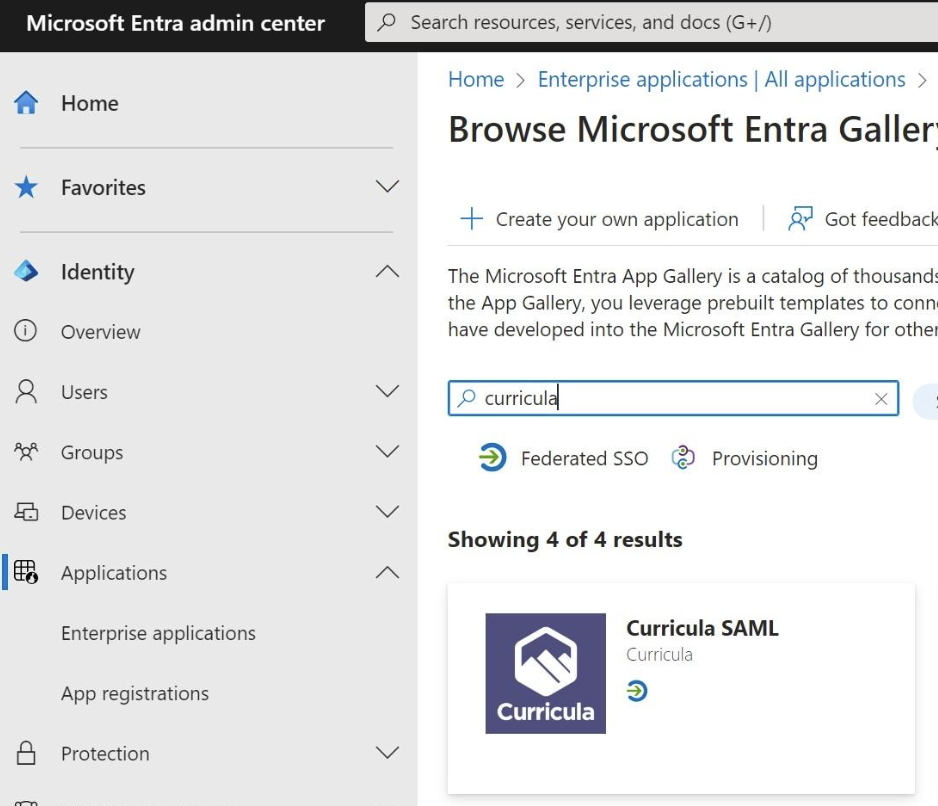Click the Got feedback button
This screenshot has height=806, width=938.
coord(863,219)
